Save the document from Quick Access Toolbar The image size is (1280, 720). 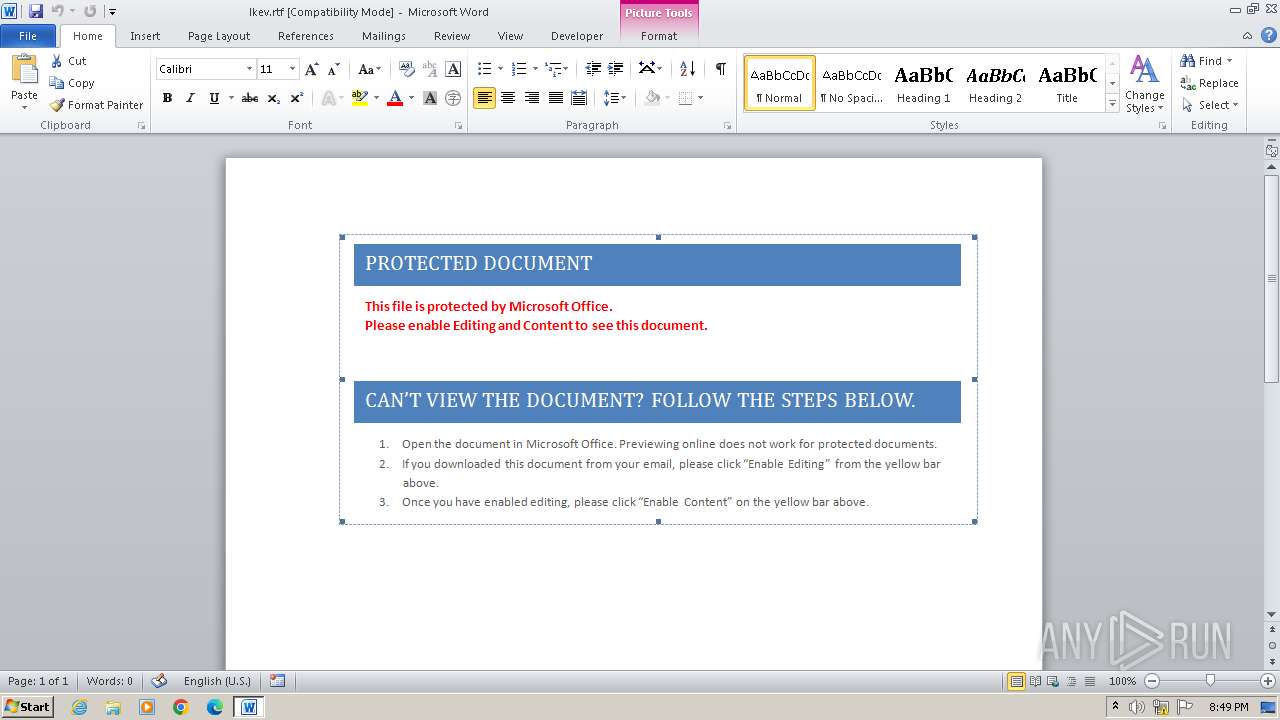point(36,11)
